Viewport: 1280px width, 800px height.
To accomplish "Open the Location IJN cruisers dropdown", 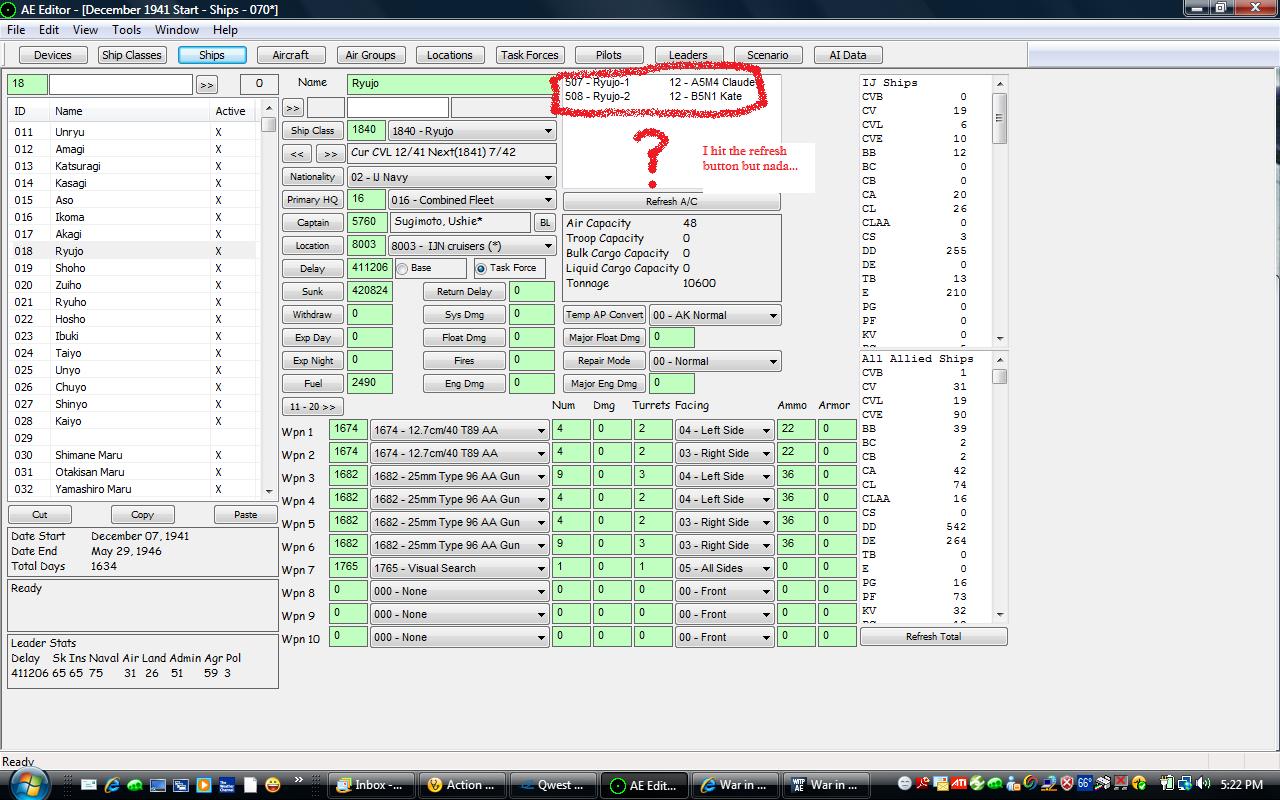I will [548, 246].
